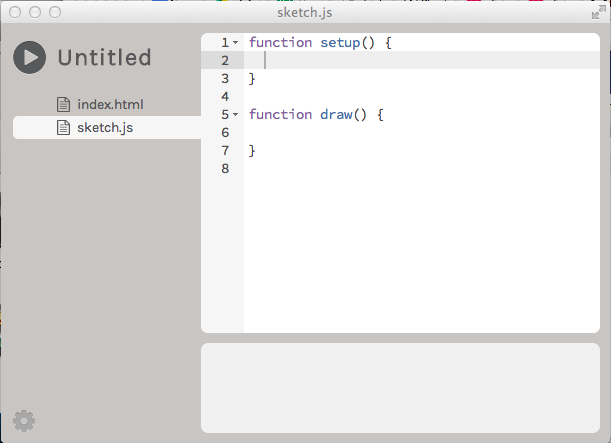611x443 pixels.
Task: Minimize window with the middle title-bar button
Action: 35,12
